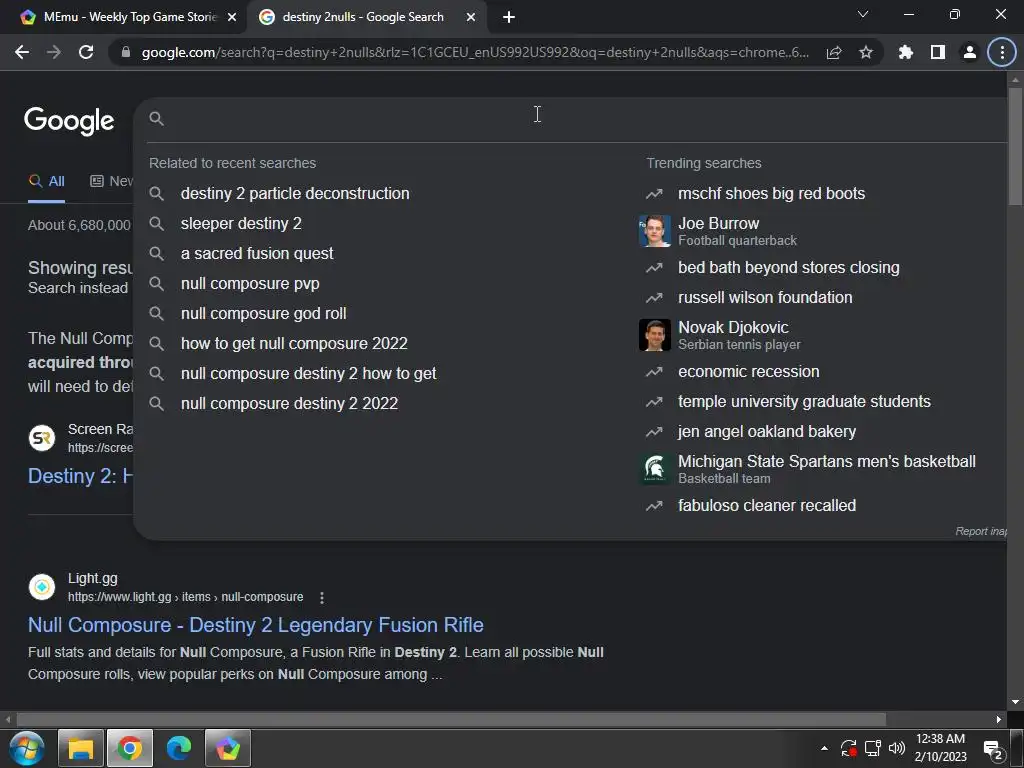The image size is (1024, 768).
Task: Open the Windows Start menu
Action: point(27,748)
